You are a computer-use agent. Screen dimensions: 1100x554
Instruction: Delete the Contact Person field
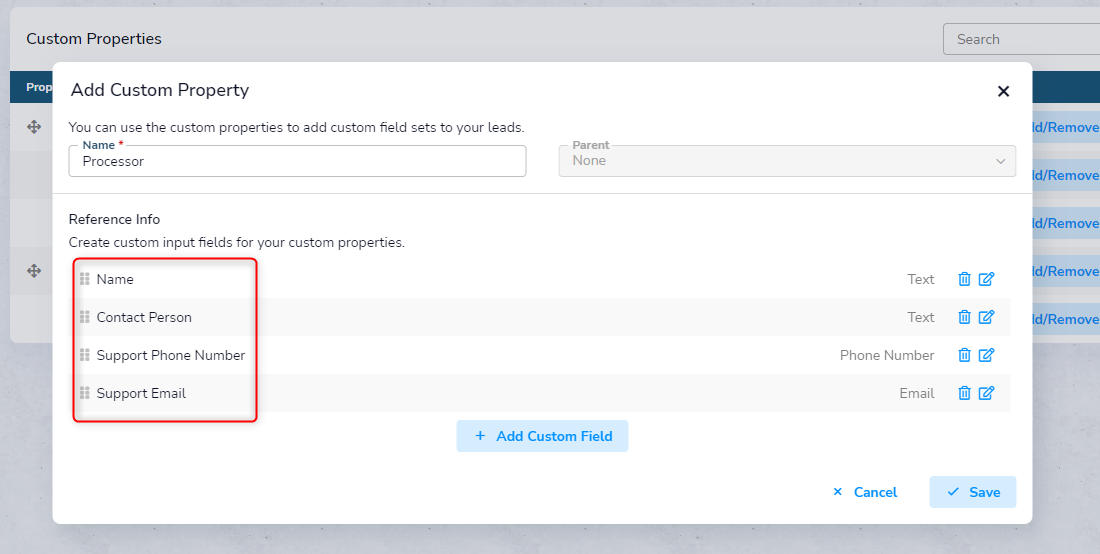[x=964, y=317]
